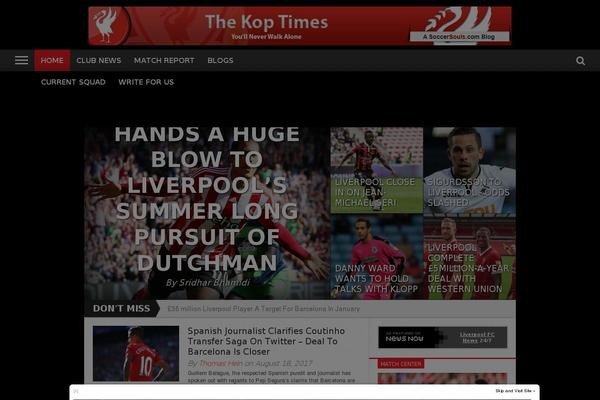
Task: Open 'Spanish Journalist Clarifies Coutinho' headline
Action: coord(266,341)
